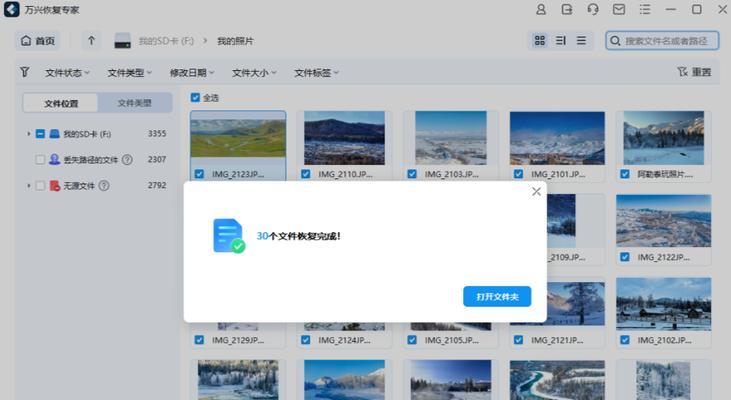Open IMG_2122 thumbnail
The width and height of the screenshot is (731, 400).
point(663,221)
